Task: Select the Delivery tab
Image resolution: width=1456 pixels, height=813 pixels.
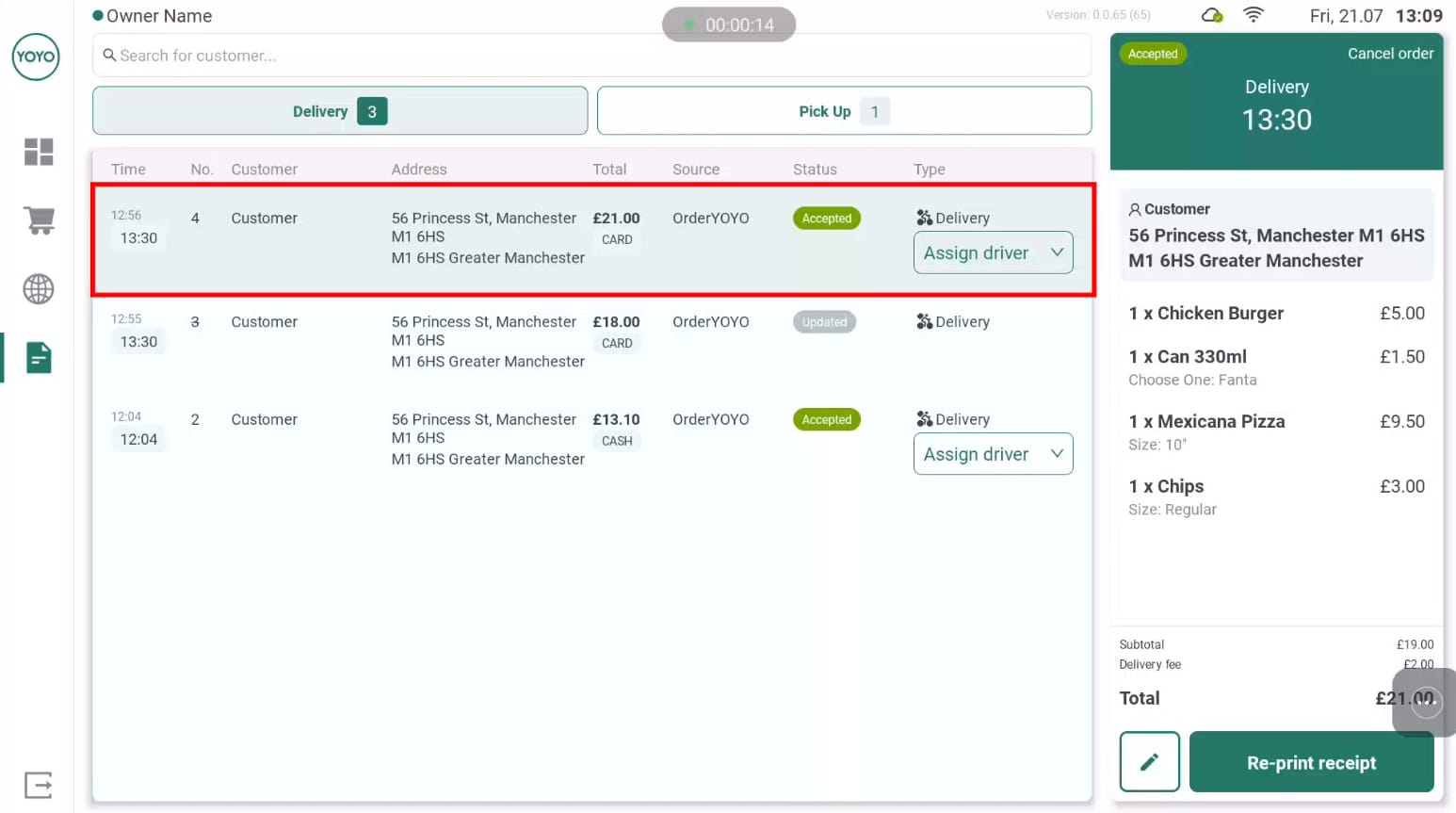Action: (x=339, y=110)
